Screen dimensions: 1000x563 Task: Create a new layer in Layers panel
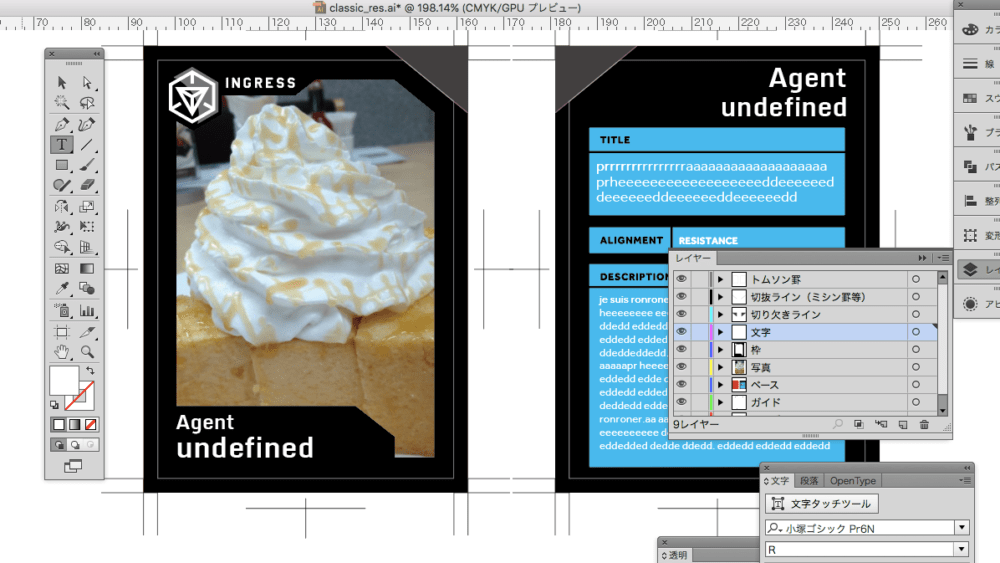tap(902, 425)
